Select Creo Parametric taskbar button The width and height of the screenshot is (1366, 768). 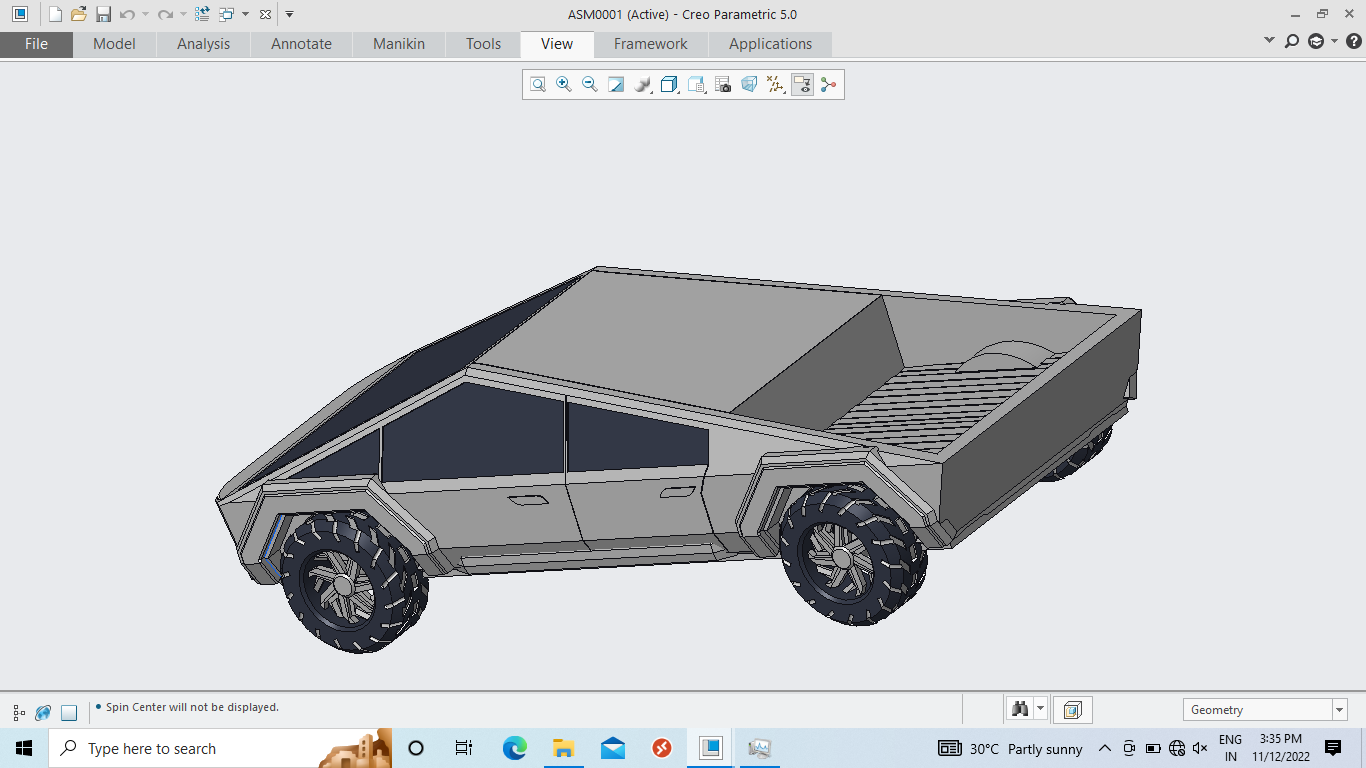point(710,748)
